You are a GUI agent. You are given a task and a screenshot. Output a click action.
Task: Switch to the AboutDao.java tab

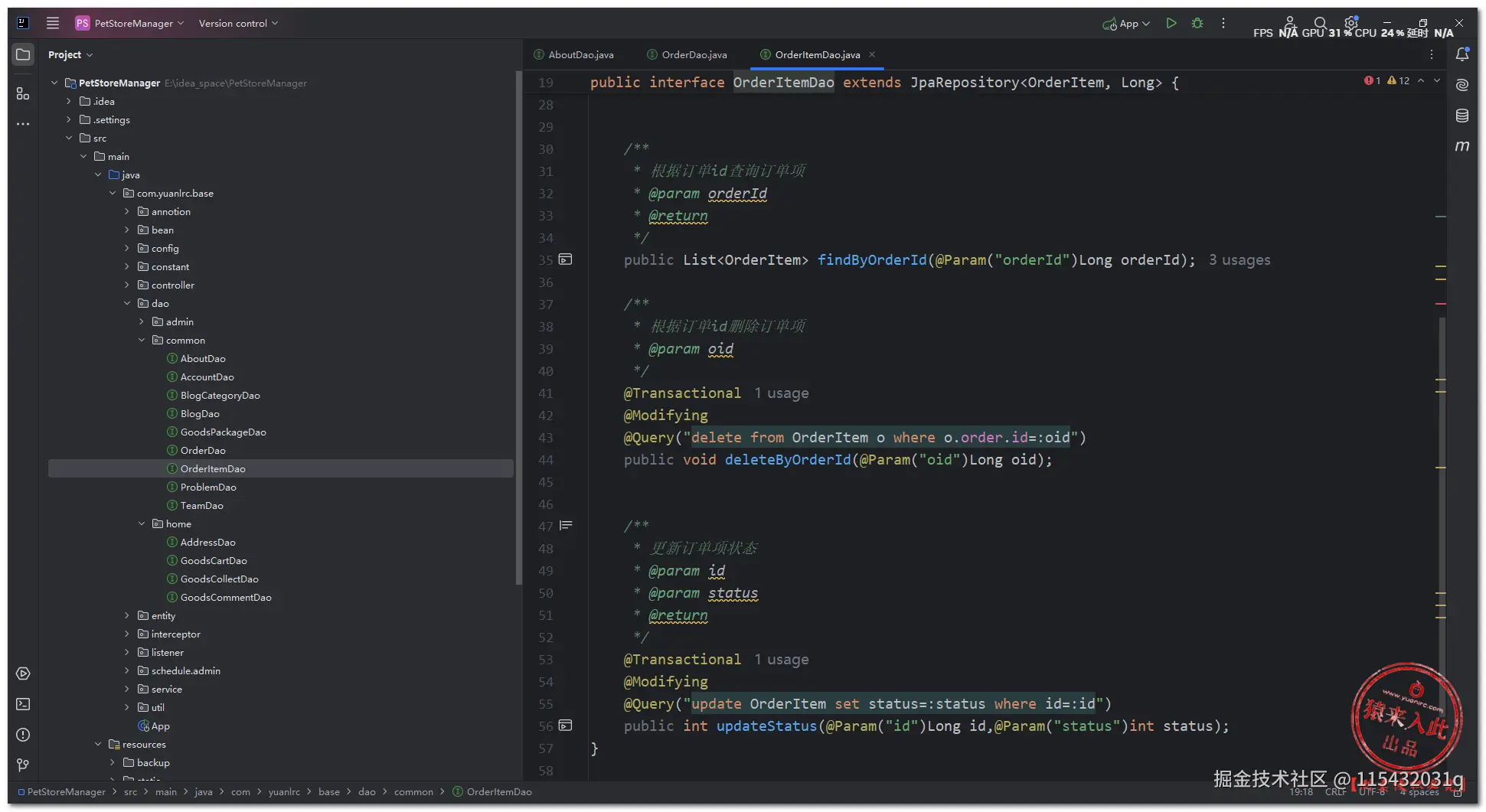573,54
